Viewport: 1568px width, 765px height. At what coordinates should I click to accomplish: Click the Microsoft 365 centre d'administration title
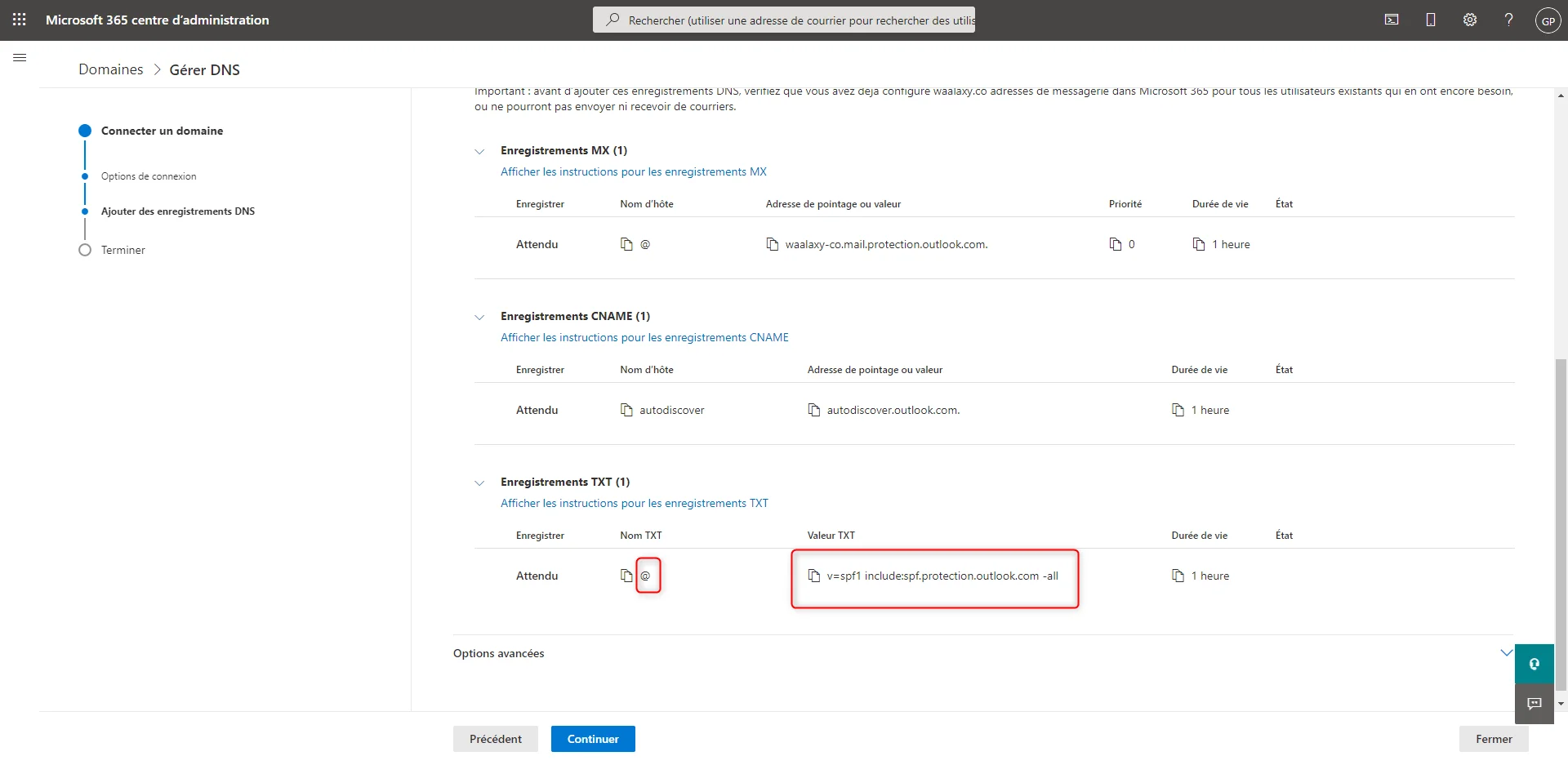point(158,20)
